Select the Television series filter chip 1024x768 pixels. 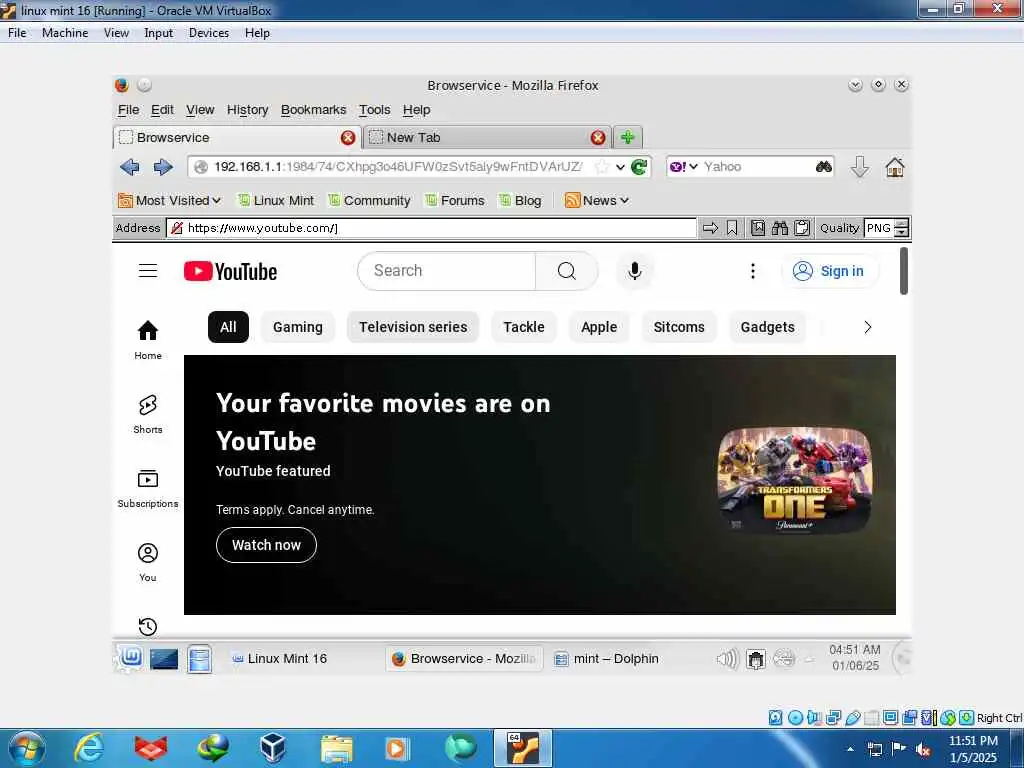pyautogui.click(x=413, y=327)
